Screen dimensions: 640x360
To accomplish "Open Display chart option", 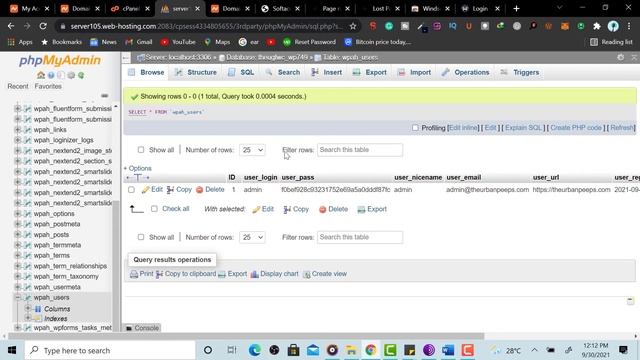I will pyautogui.click(x=275, y=274).
